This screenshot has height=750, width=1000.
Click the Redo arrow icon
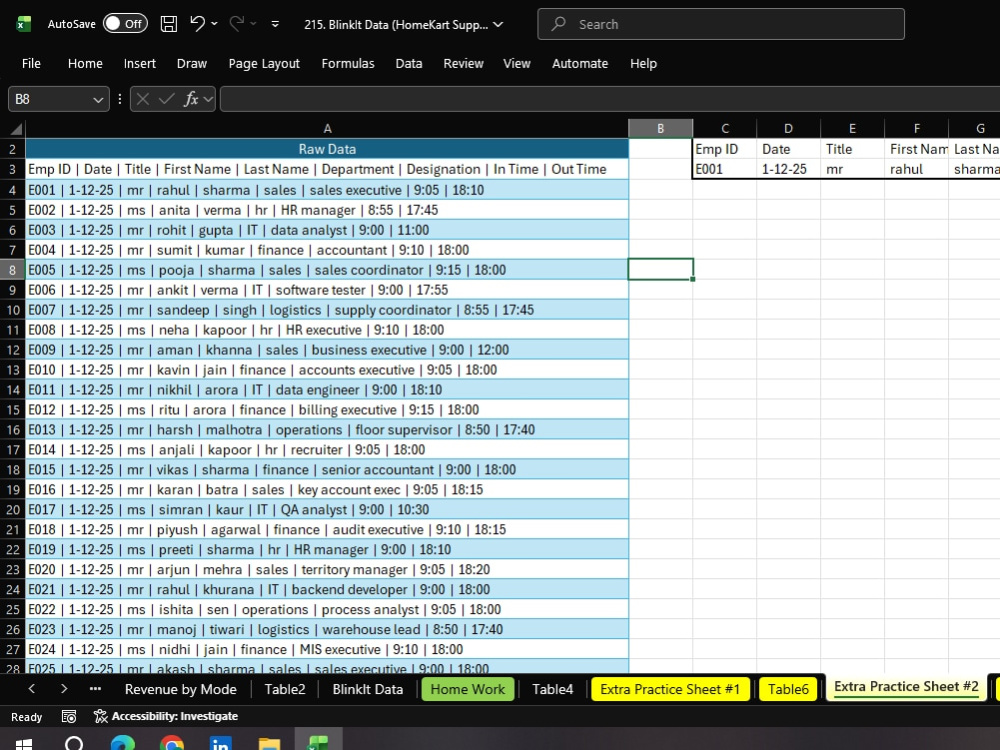[237, 24]
